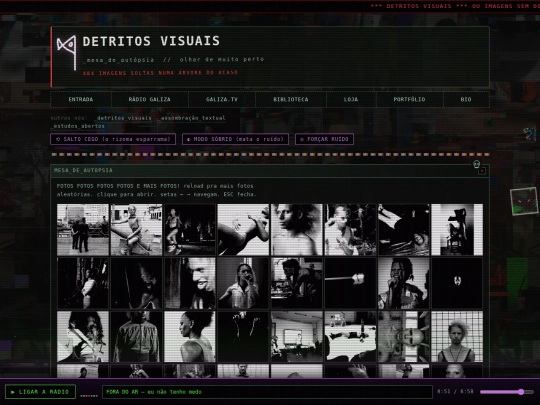Navigate to PORTFÓLIO
The width and height of the screenshot is (540, 405).
pos(409,100)
